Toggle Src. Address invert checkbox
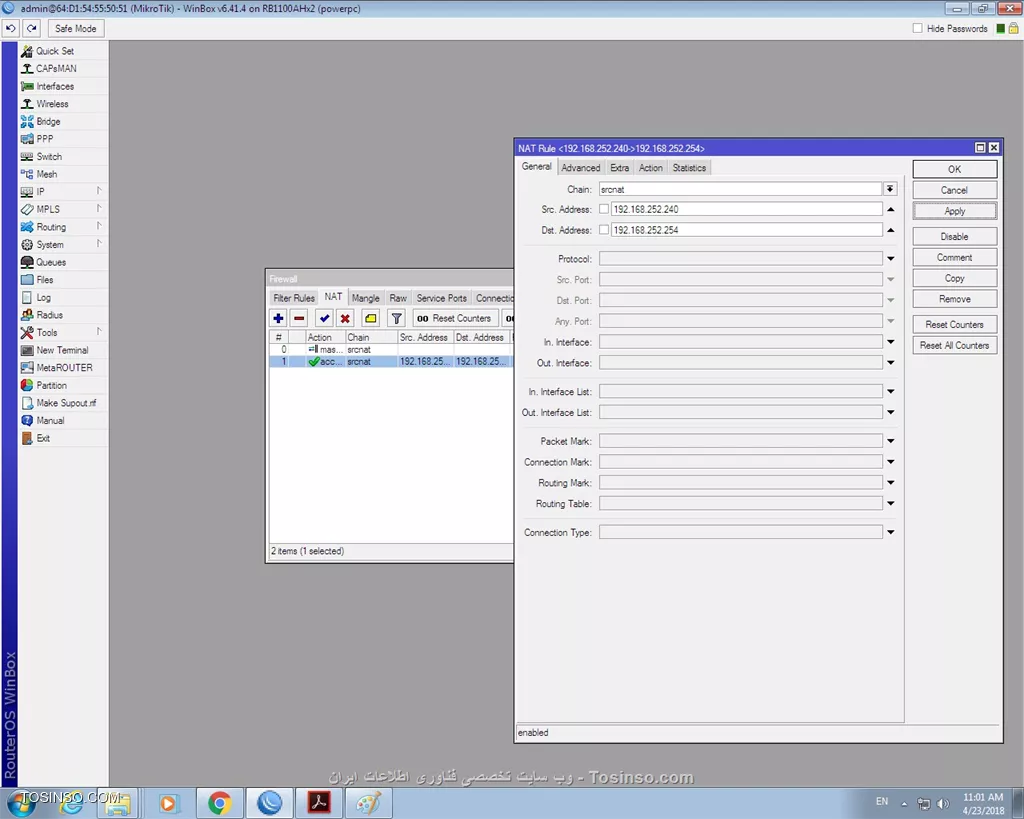The width and height of the screenshot is (1024, 819). pyautogui.click(x=604, y=210)
